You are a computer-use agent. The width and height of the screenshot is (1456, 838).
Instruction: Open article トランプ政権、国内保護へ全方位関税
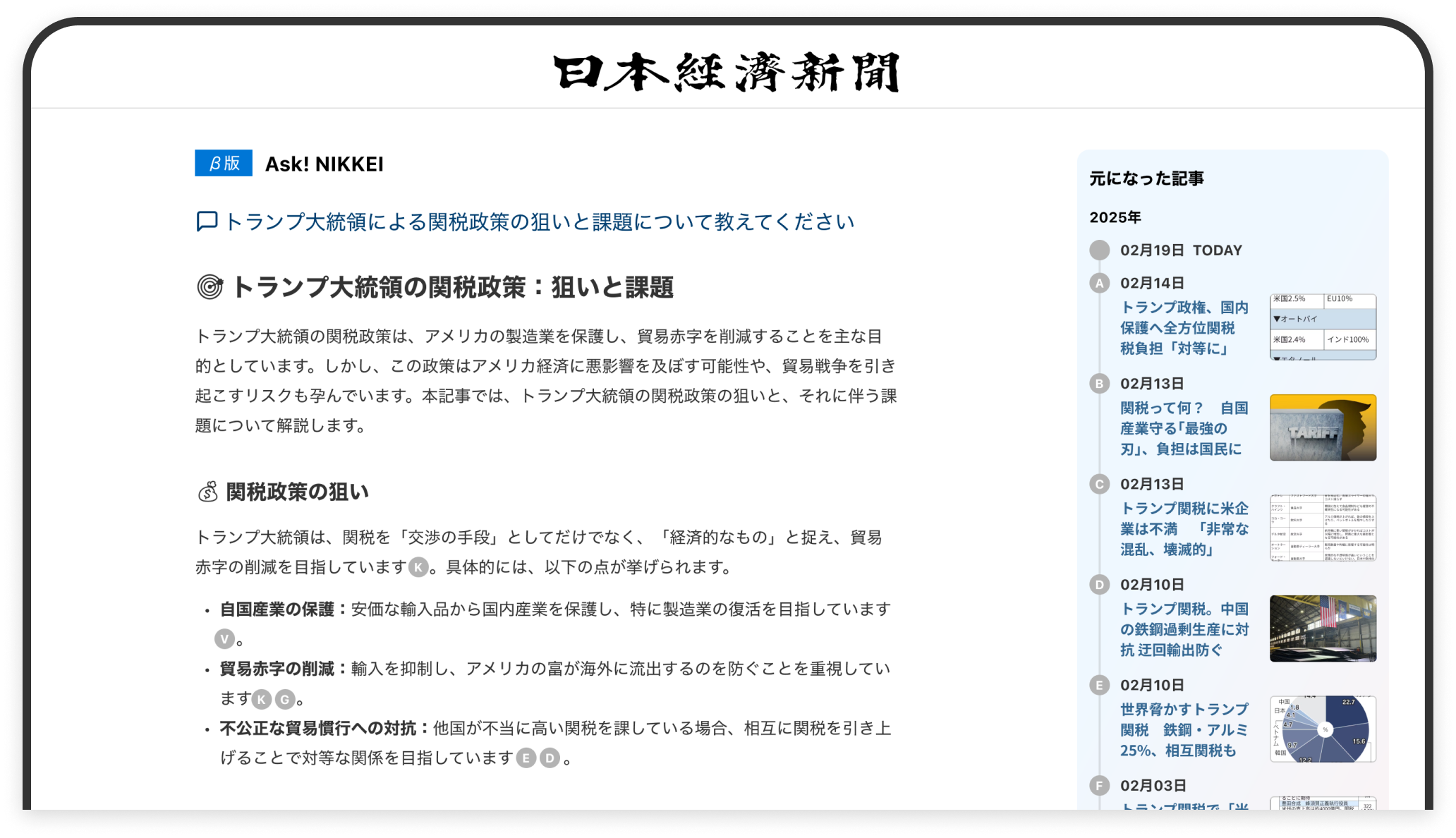pyautogui.click(x=1184, y=328)
